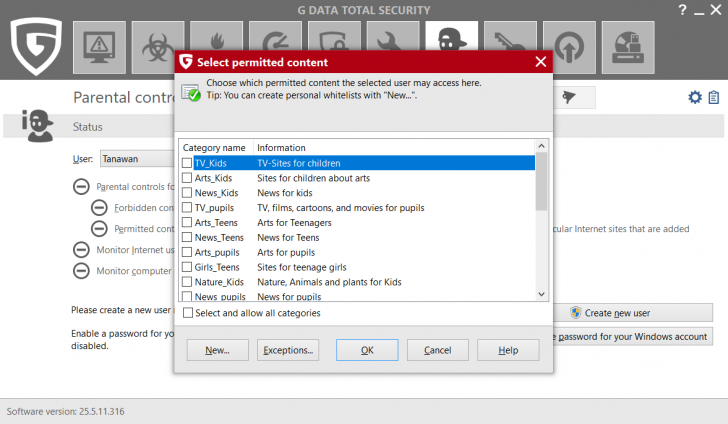Open the Security Center monitor icon
Viewport: 728px width, 424px height.
pyautogui.click(x=99, y=47)
